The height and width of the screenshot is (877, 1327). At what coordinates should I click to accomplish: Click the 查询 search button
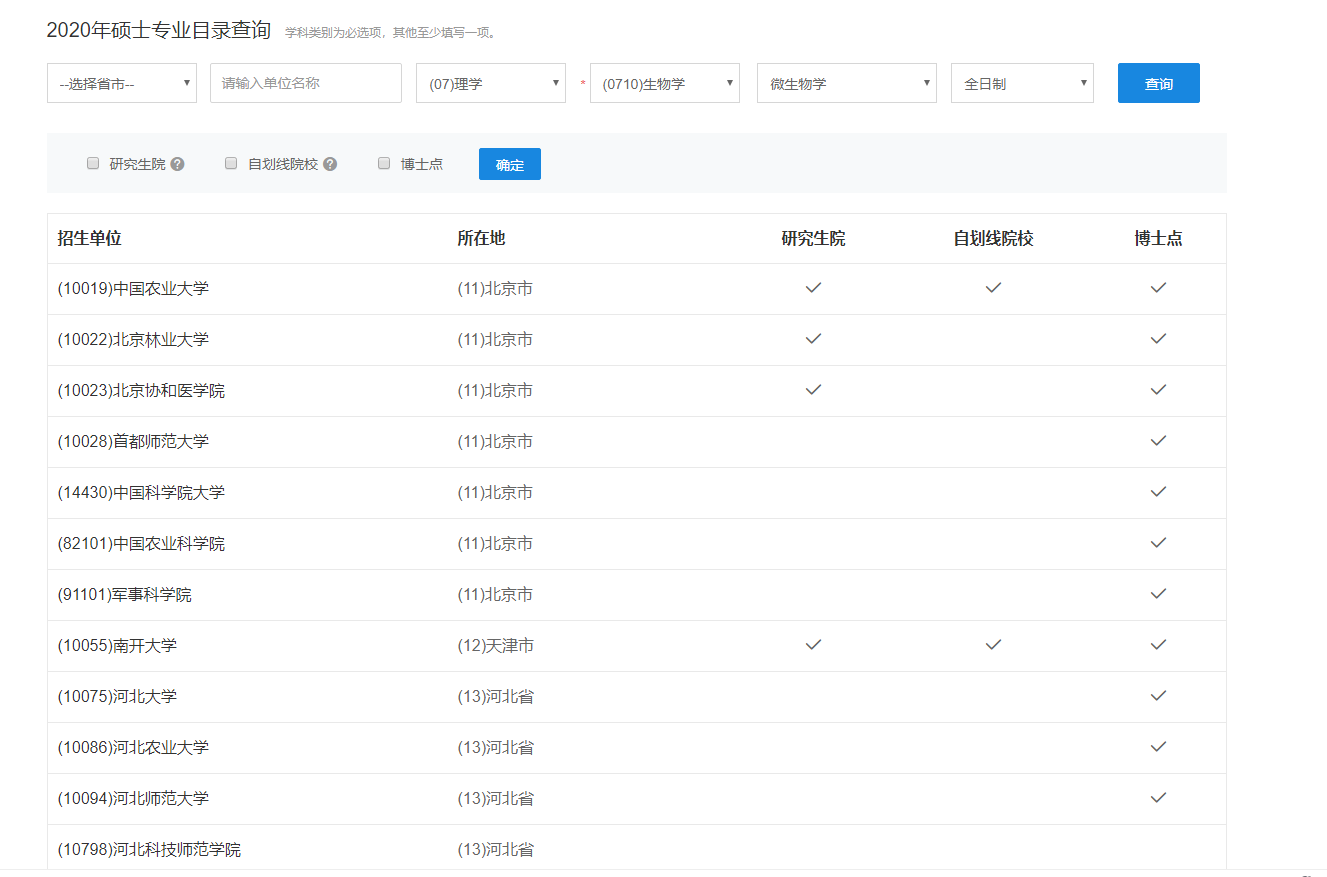pos(1159,83)
